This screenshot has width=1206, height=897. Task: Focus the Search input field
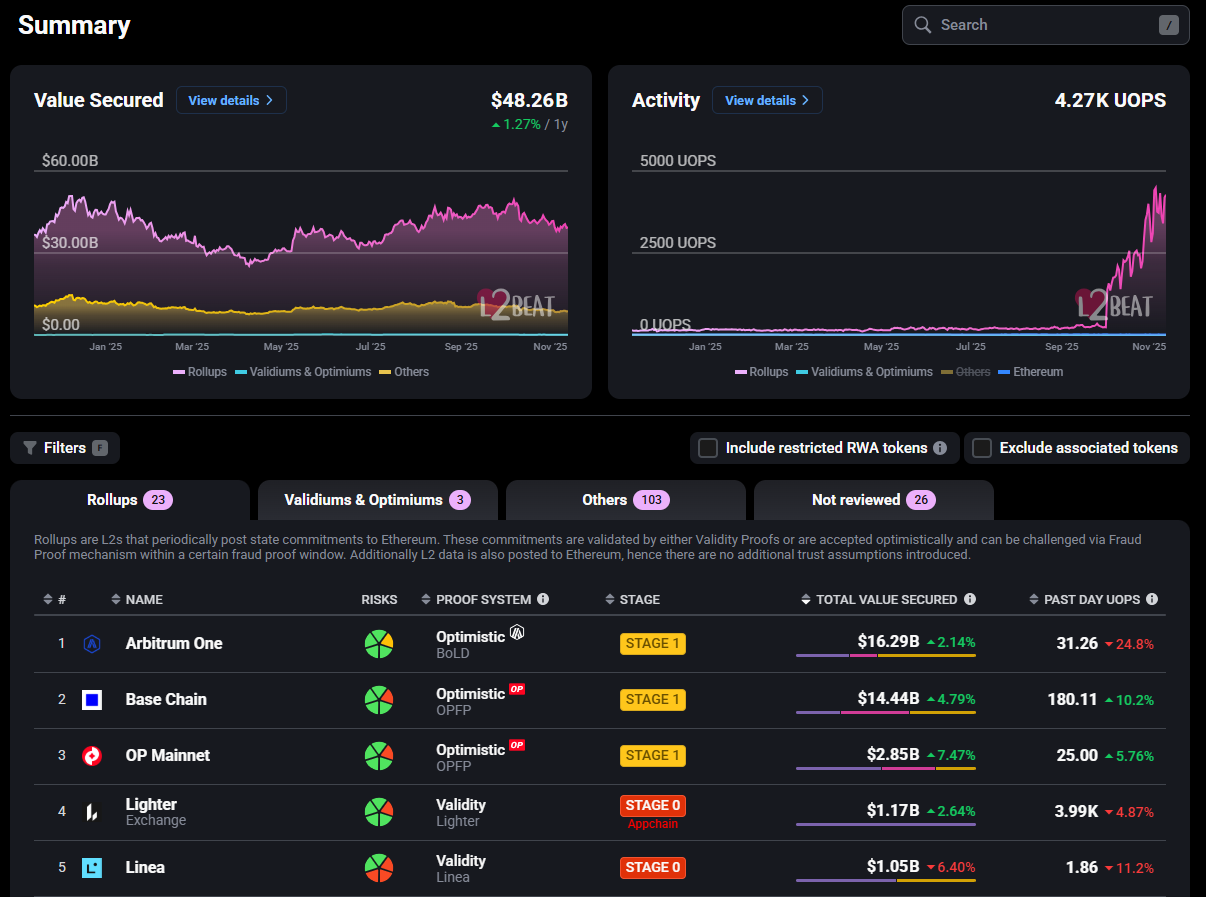(x=1046, y=25)
